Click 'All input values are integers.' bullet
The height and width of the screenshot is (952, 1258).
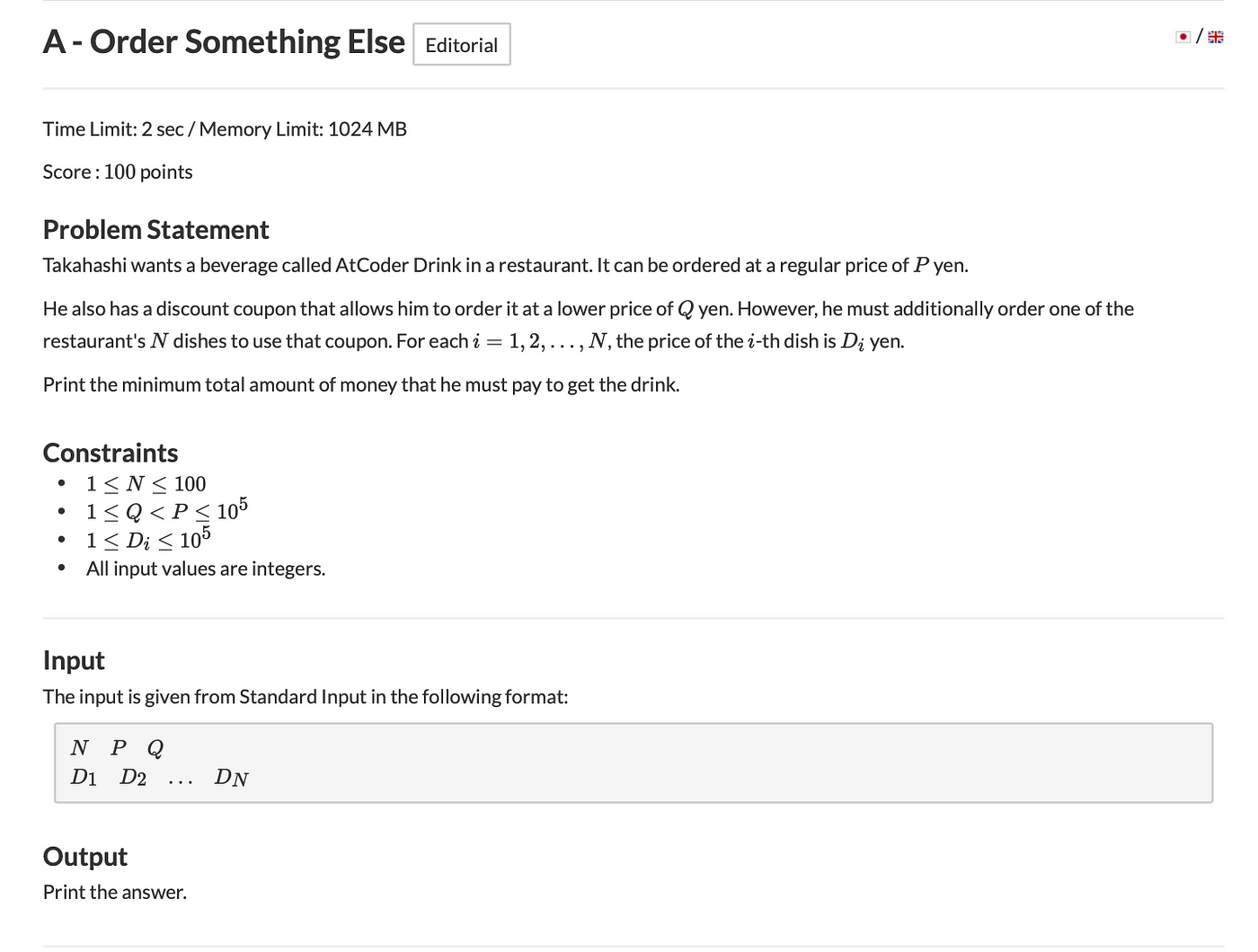[x=206, y=569]
